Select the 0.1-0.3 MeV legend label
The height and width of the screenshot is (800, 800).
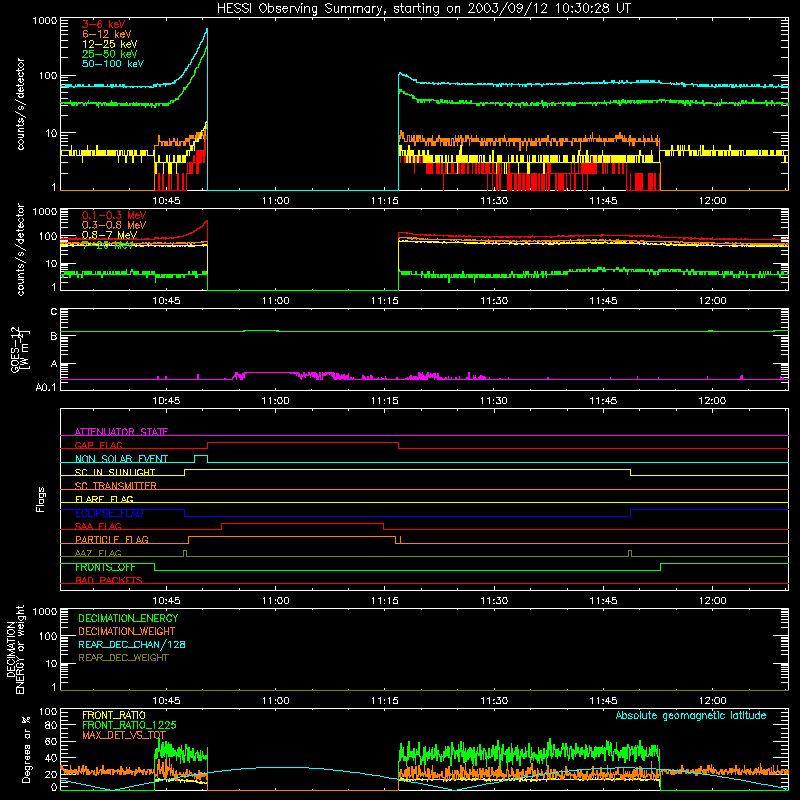coord(114,215)
